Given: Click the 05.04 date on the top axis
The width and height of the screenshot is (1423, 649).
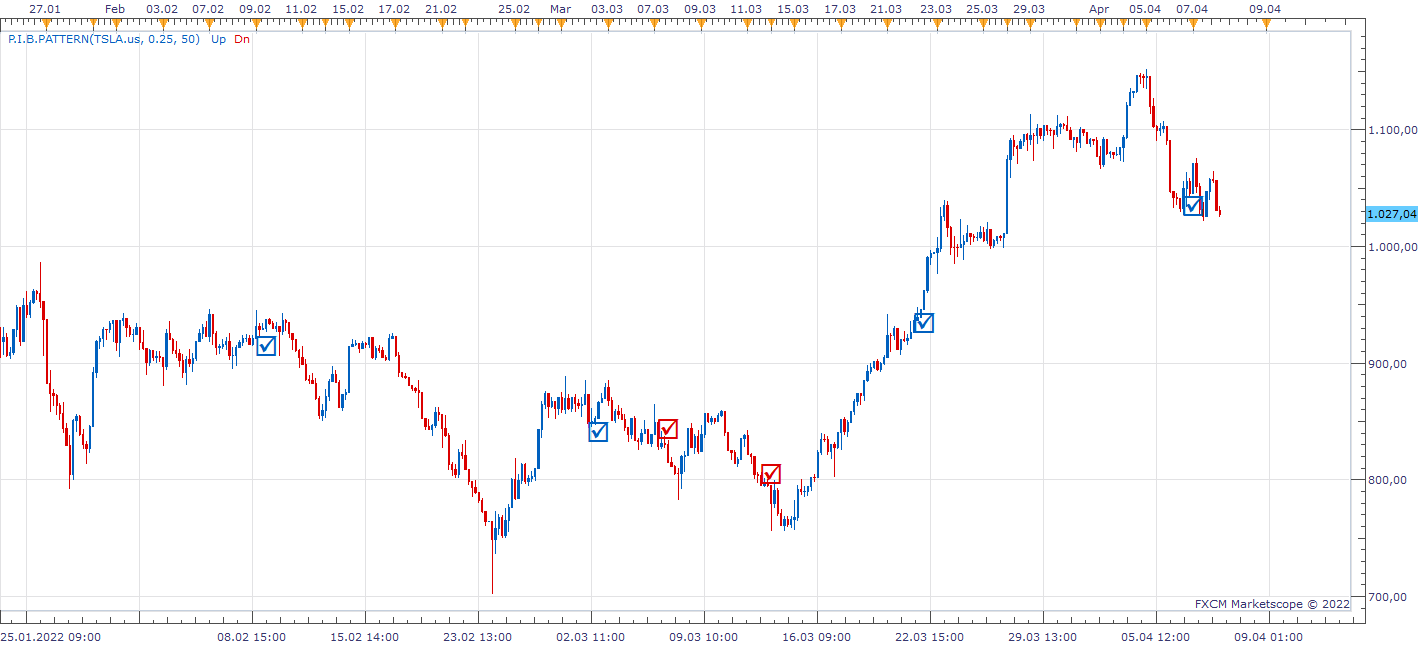Looking at the screenshot, I should tap(1145, 8).
